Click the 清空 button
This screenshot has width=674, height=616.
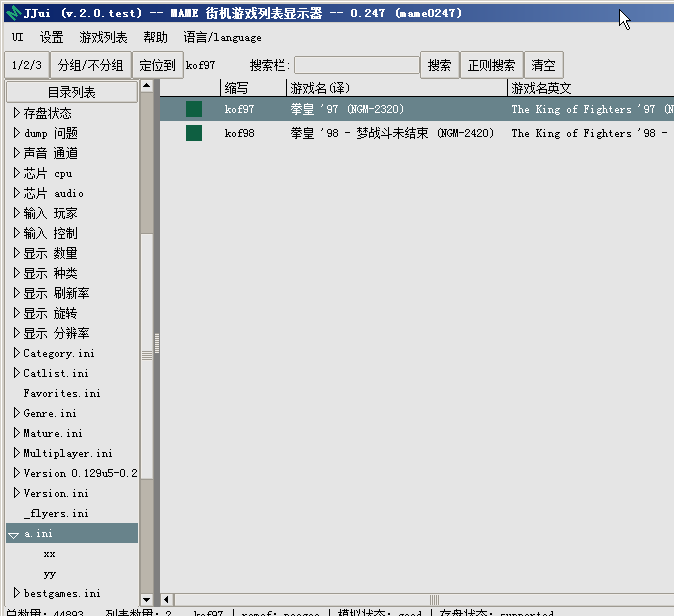click(543, 65)
